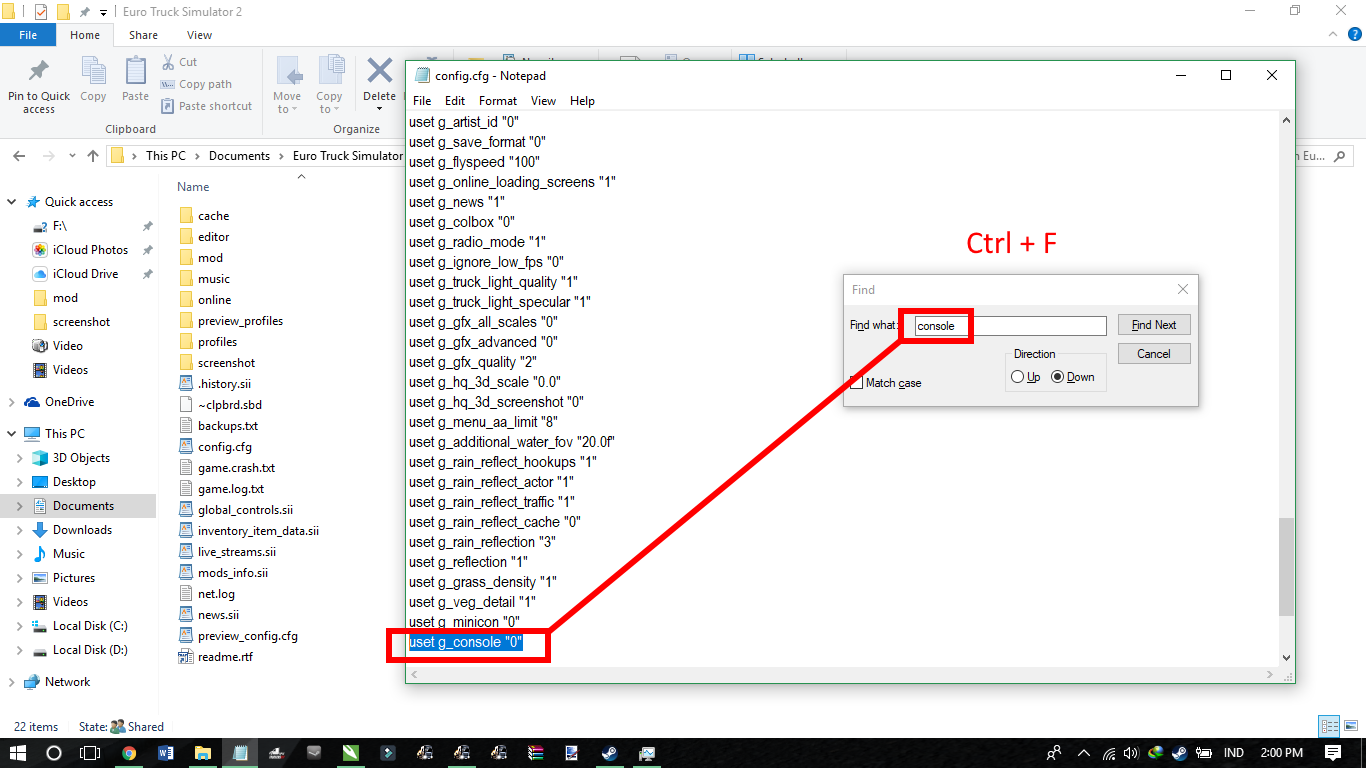Click the Back arrow in File Explorer
This screenshot has width=1366, height=768.
click(20, 156)
